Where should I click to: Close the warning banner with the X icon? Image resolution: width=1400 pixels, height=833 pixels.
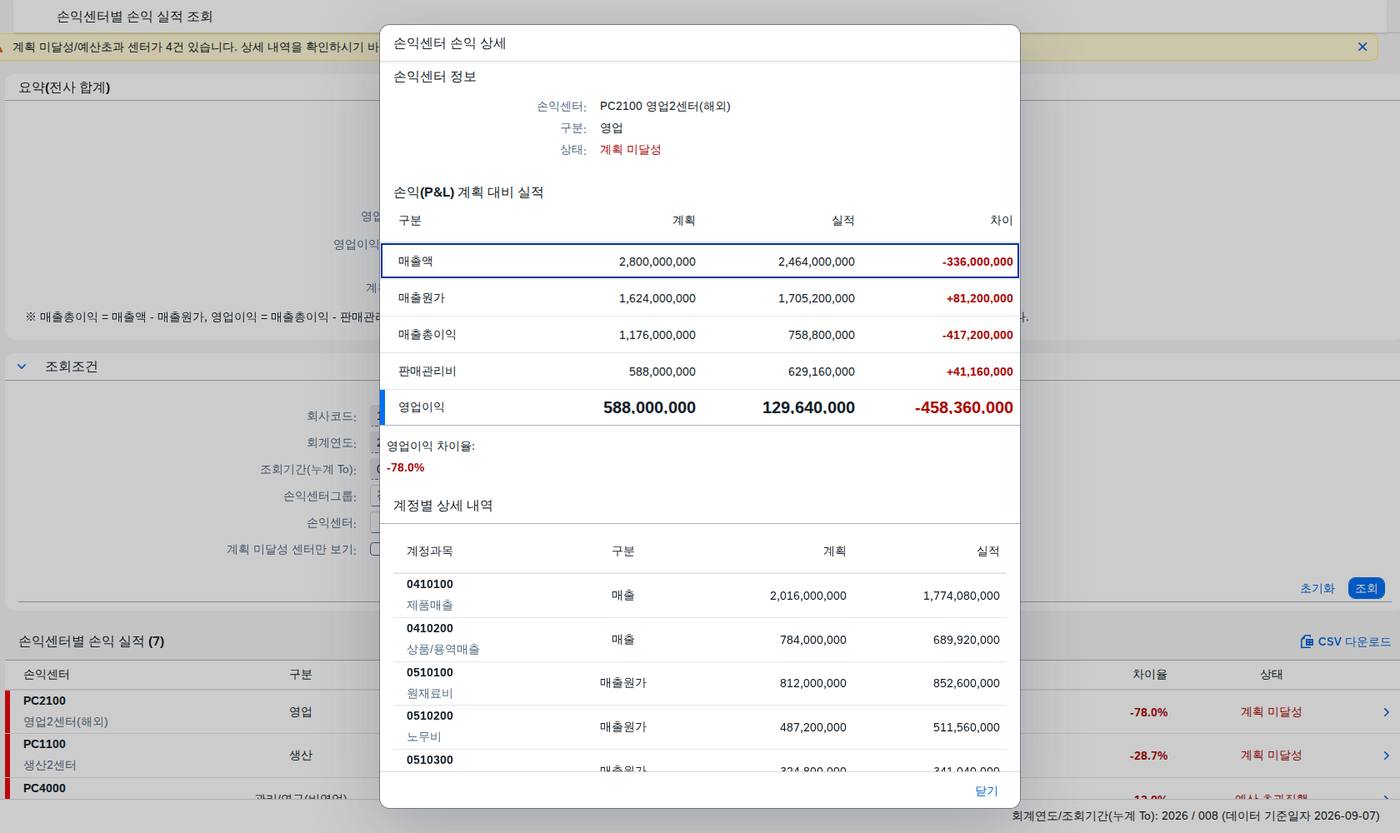pyautogui.click(x=1362, y=47)
